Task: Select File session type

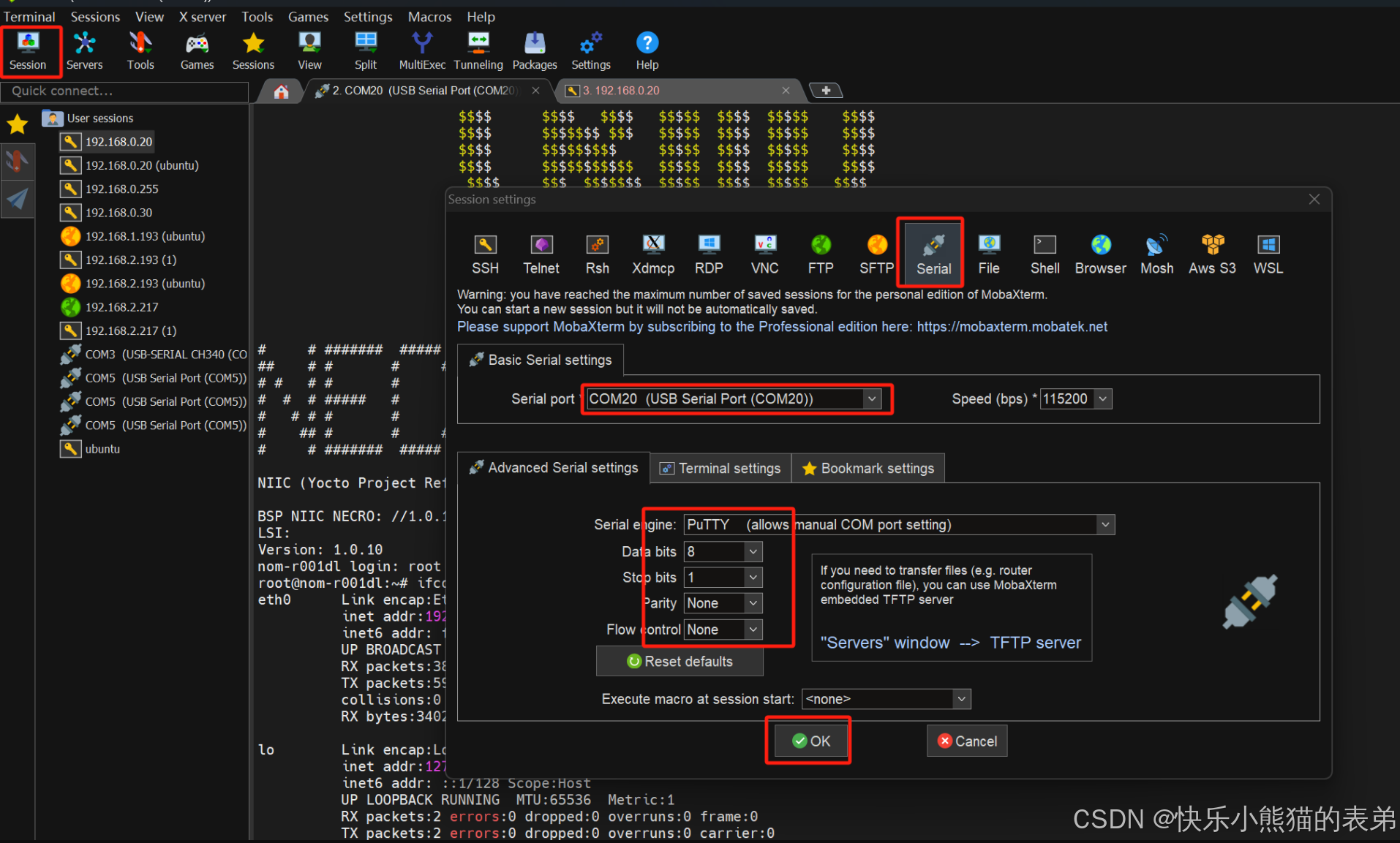Action: coord(989,254)
